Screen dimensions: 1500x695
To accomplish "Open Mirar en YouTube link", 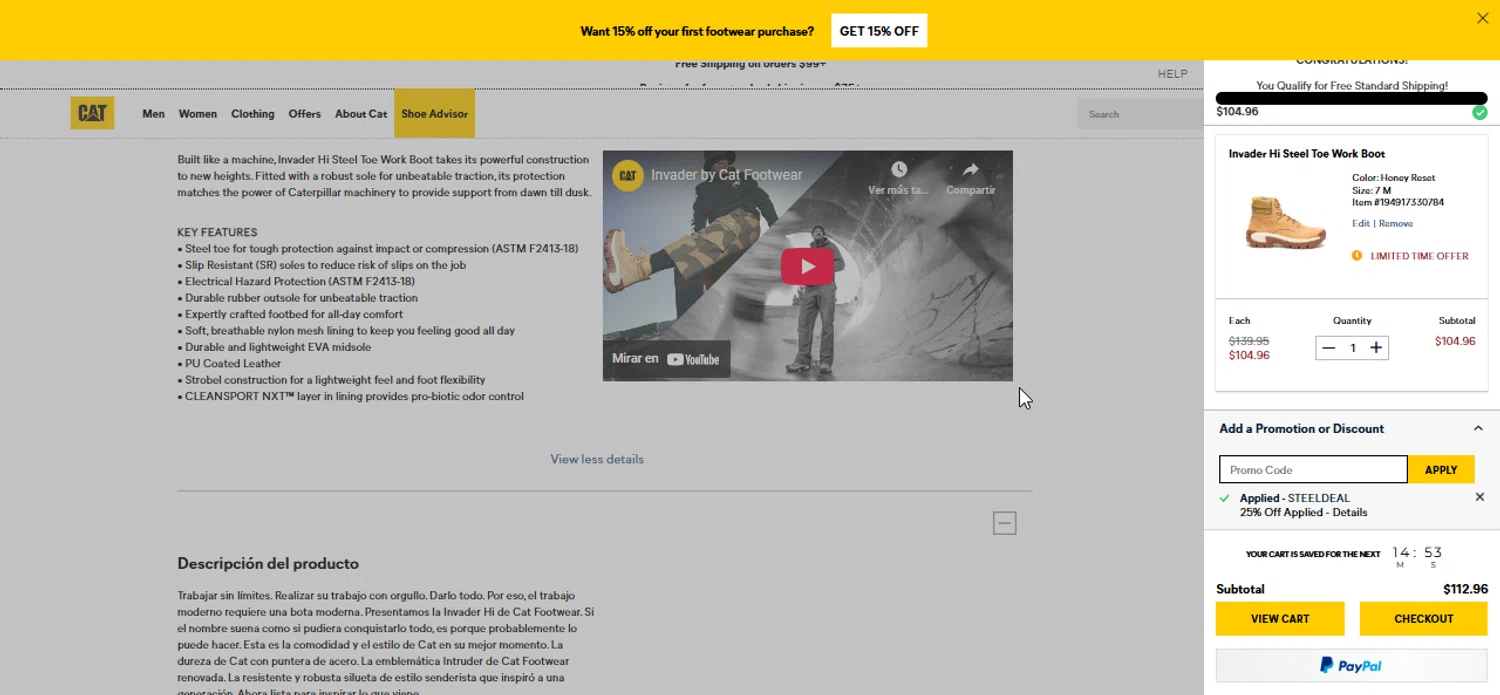I will coord(666,359).
